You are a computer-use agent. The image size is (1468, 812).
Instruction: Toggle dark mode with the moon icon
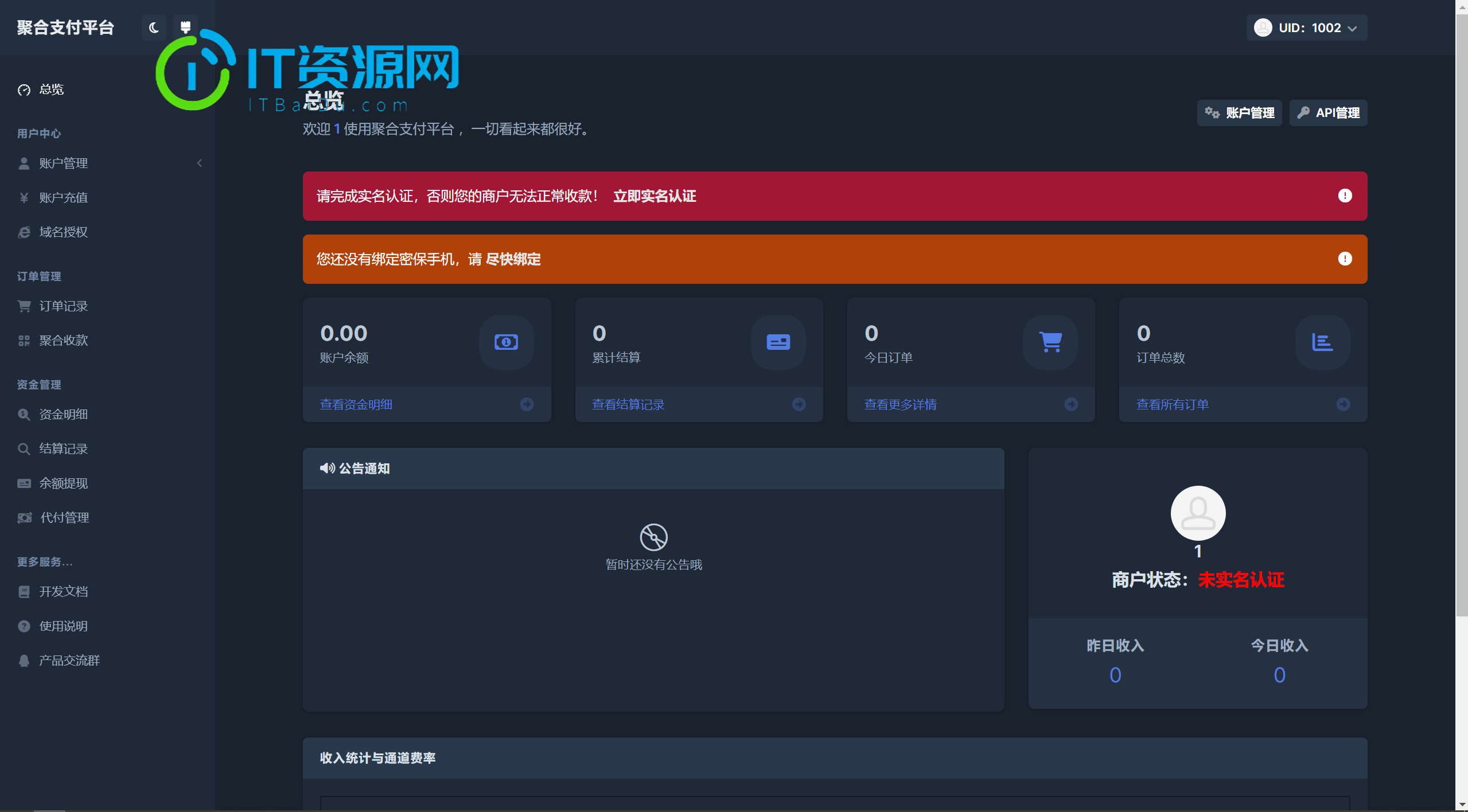pyautogui.click(x=154, y=28)
